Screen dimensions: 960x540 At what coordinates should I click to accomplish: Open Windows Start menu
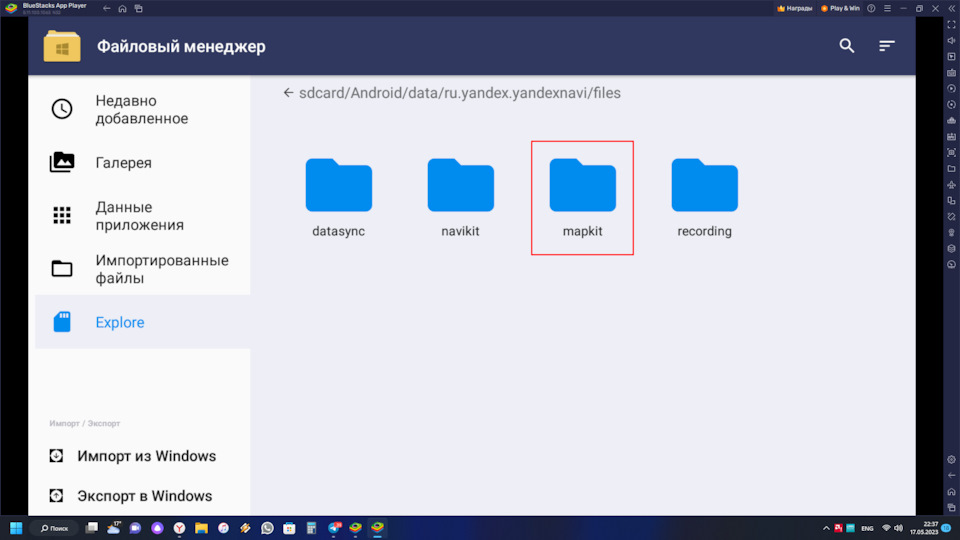(x=16, y=528)
